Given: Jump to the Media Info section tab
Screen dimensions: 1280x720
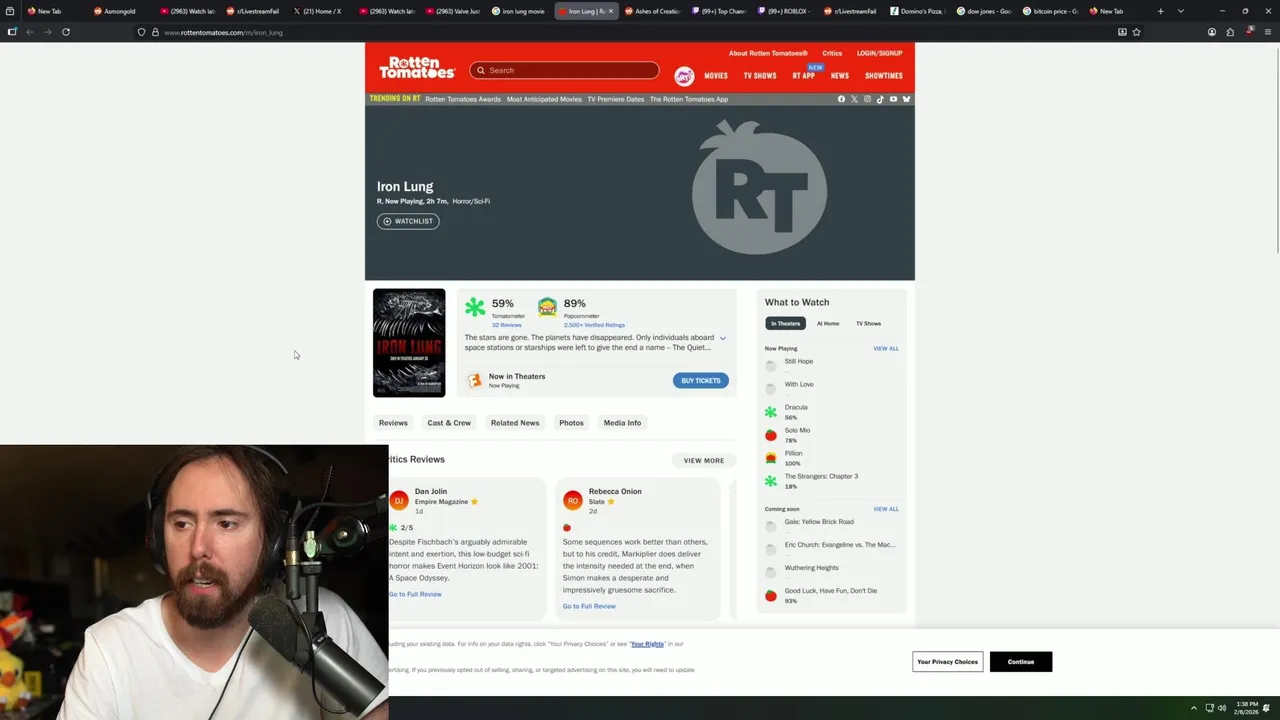Looking at the screenshot, I should [622, 423].
